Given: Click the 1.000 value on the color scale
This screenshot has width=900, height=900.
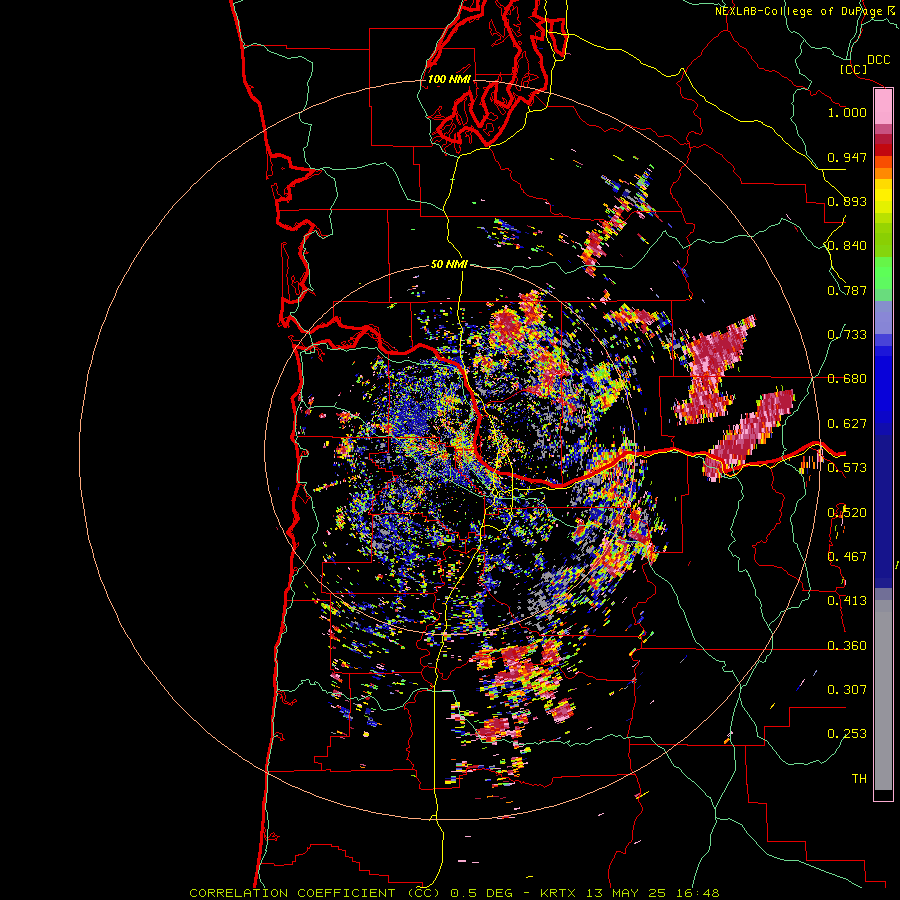Looking at the screenshot, I should coord(847,112).
